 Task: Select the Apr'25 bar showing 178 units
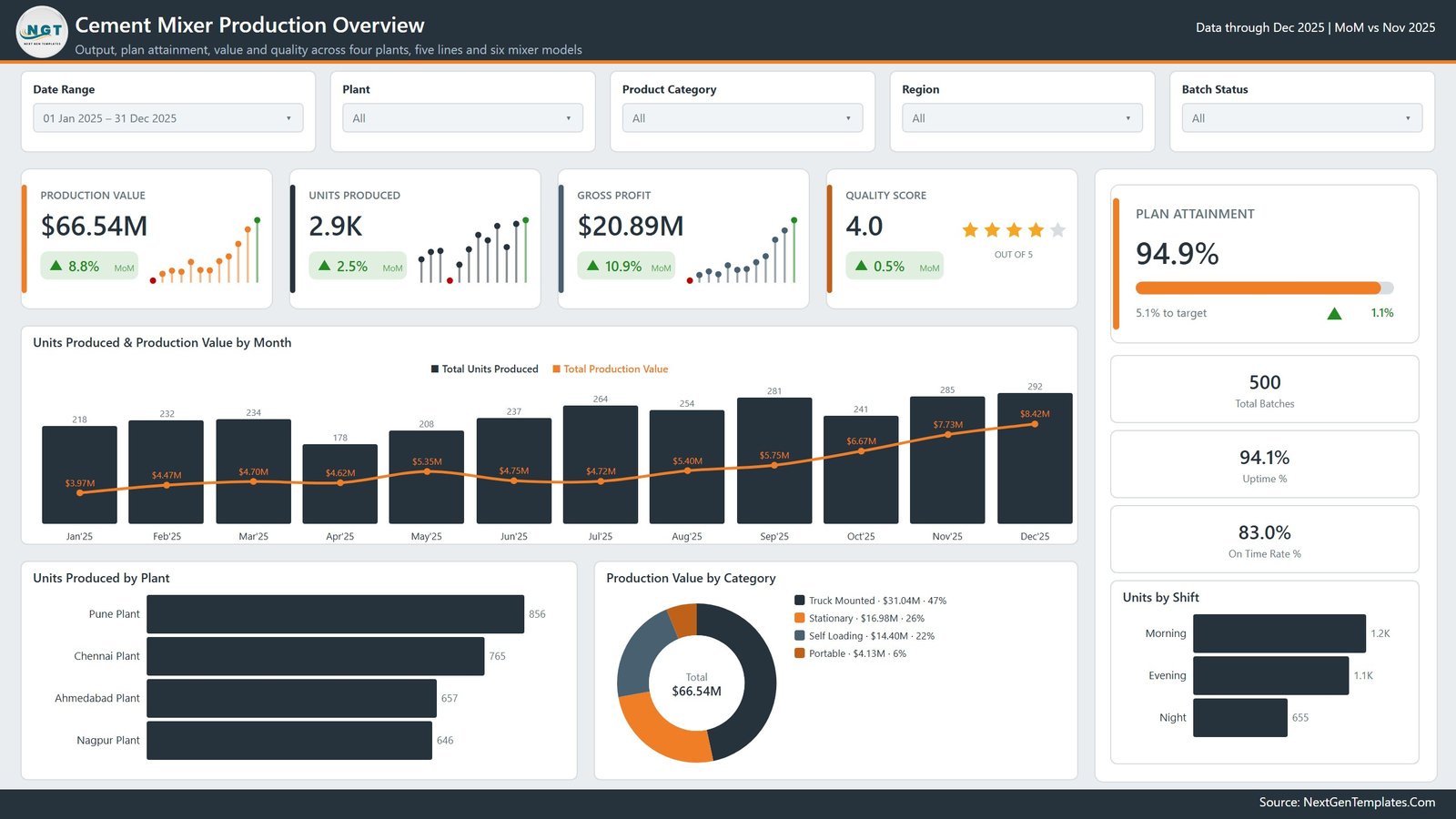pos(339,484)
